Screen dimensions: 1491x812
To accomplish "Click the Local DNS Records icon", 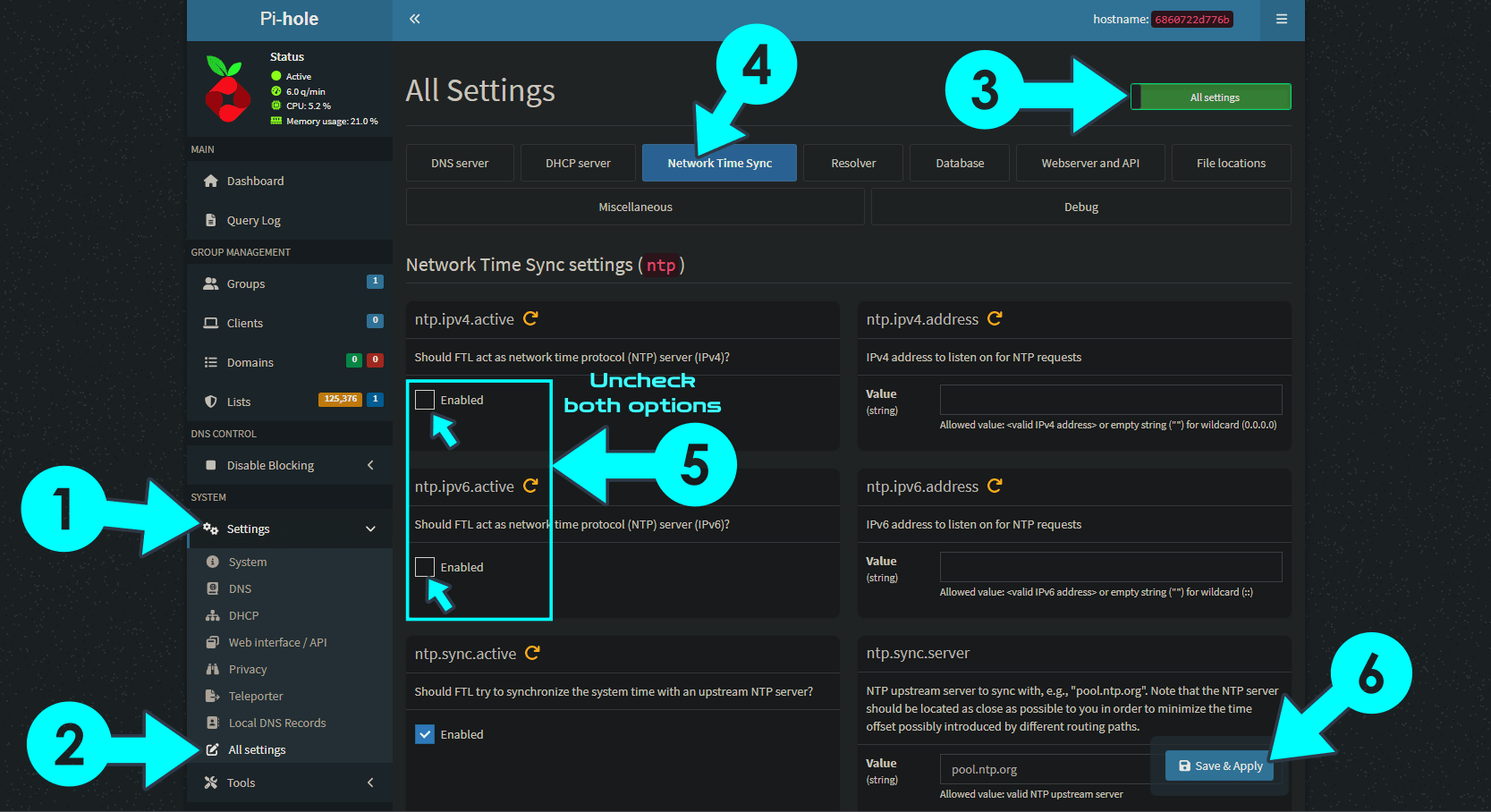I will coord(213,723).
